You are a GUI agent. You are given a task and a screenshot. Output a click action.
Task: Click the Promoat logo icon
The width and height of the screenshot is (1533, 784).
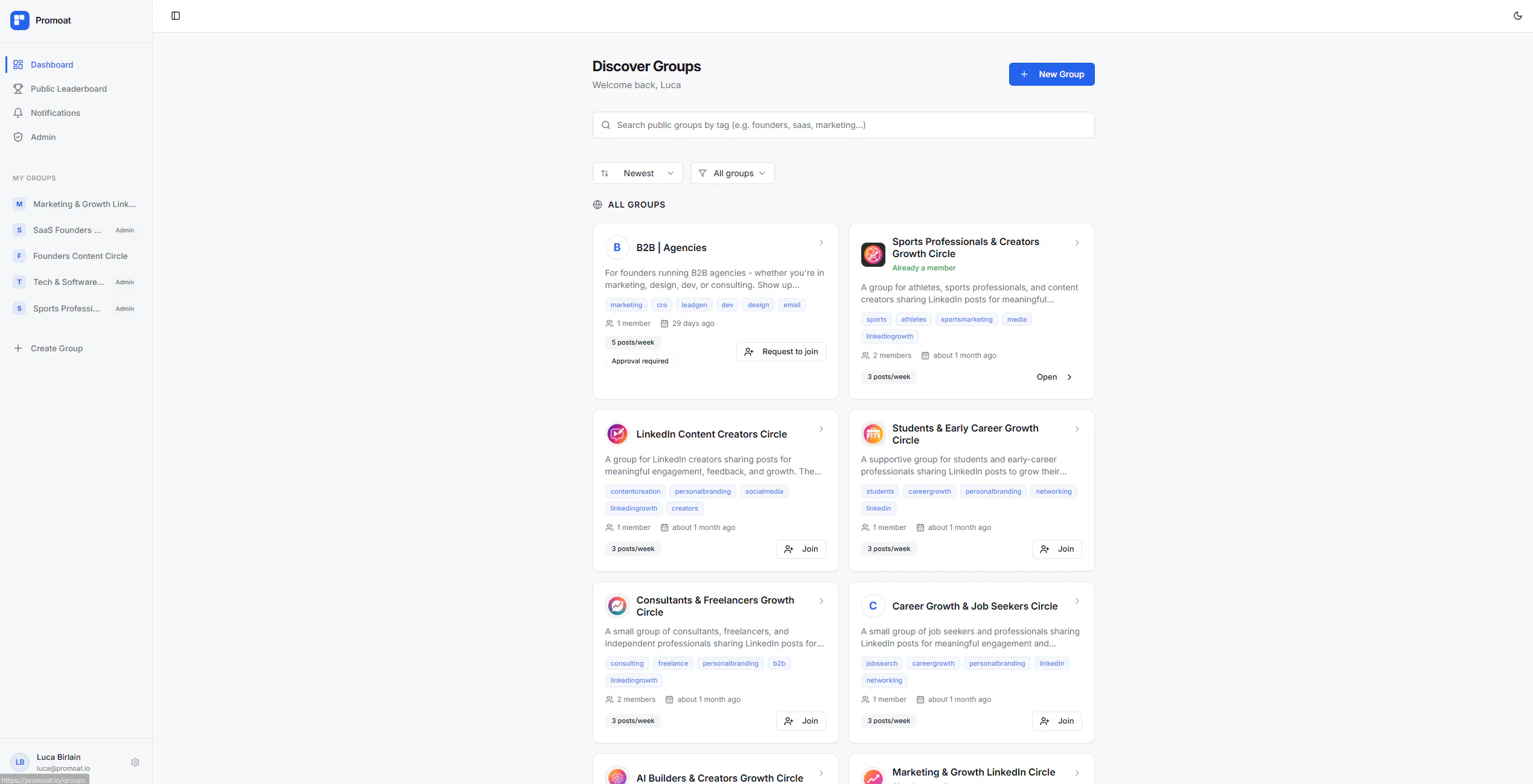click(x=20, y=21)
